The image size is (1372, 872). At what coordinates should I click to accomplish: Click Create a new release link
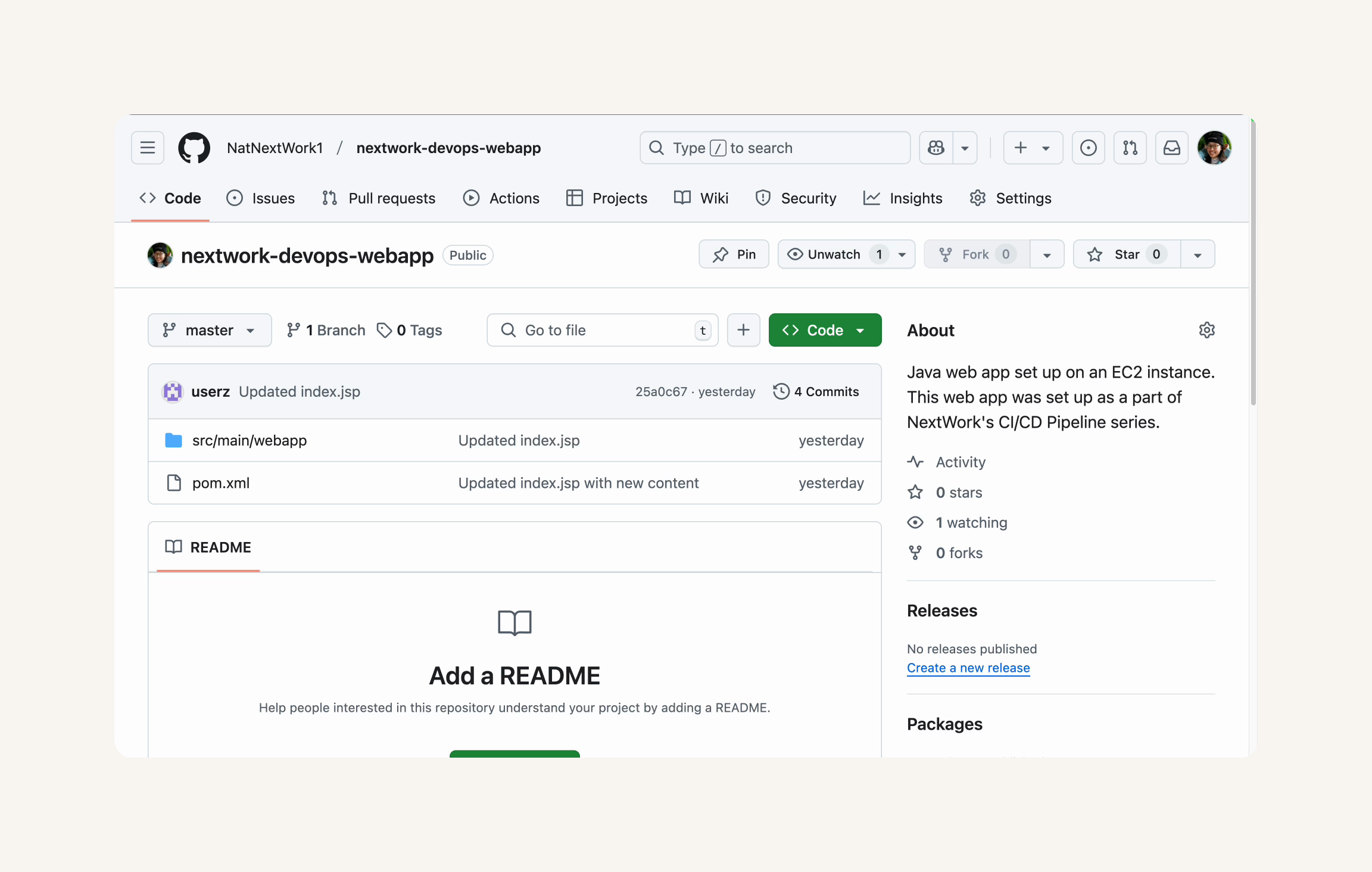(x=968, y=668)
